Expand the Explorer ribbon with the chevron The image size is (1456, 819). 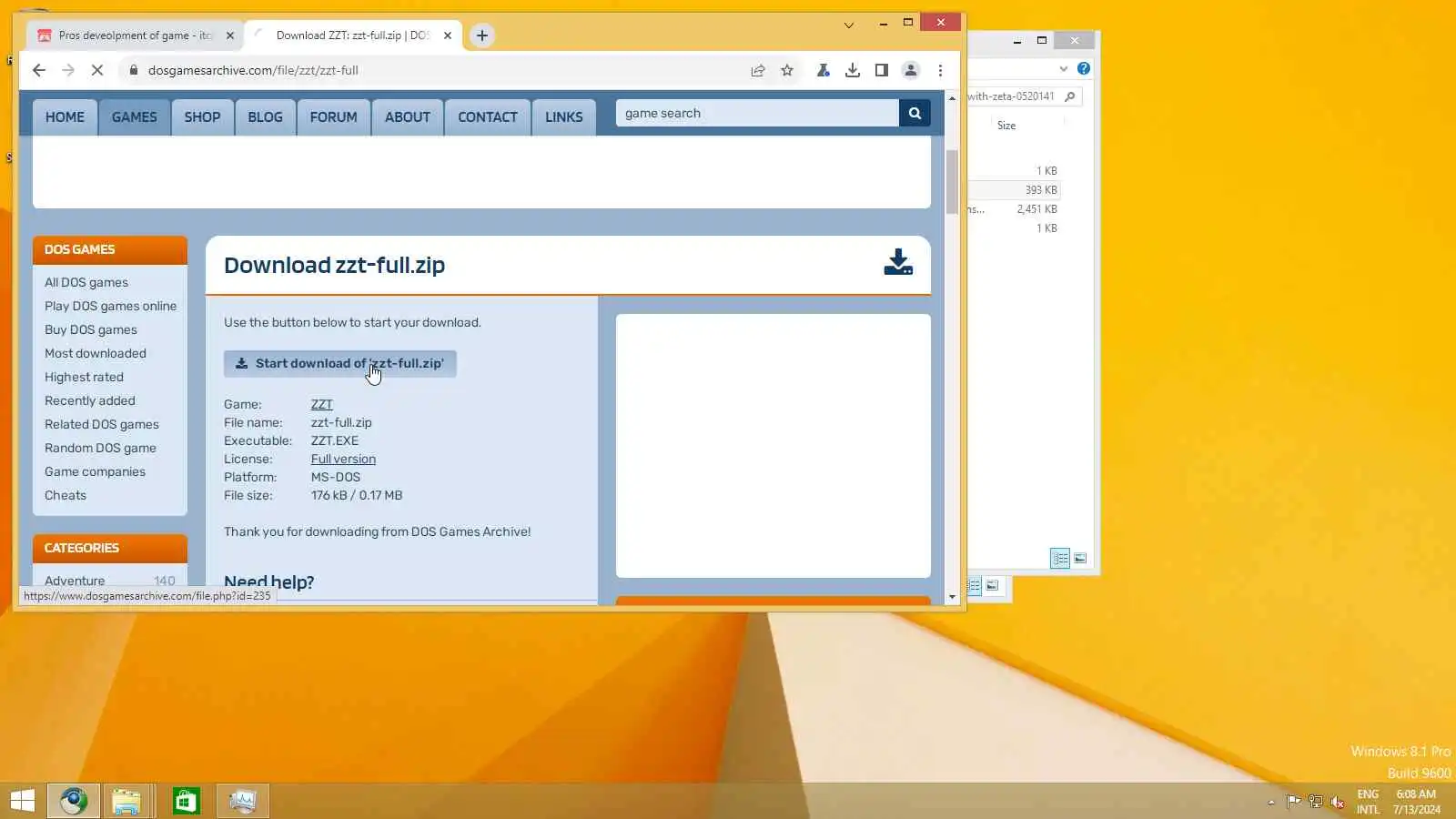1063,68
